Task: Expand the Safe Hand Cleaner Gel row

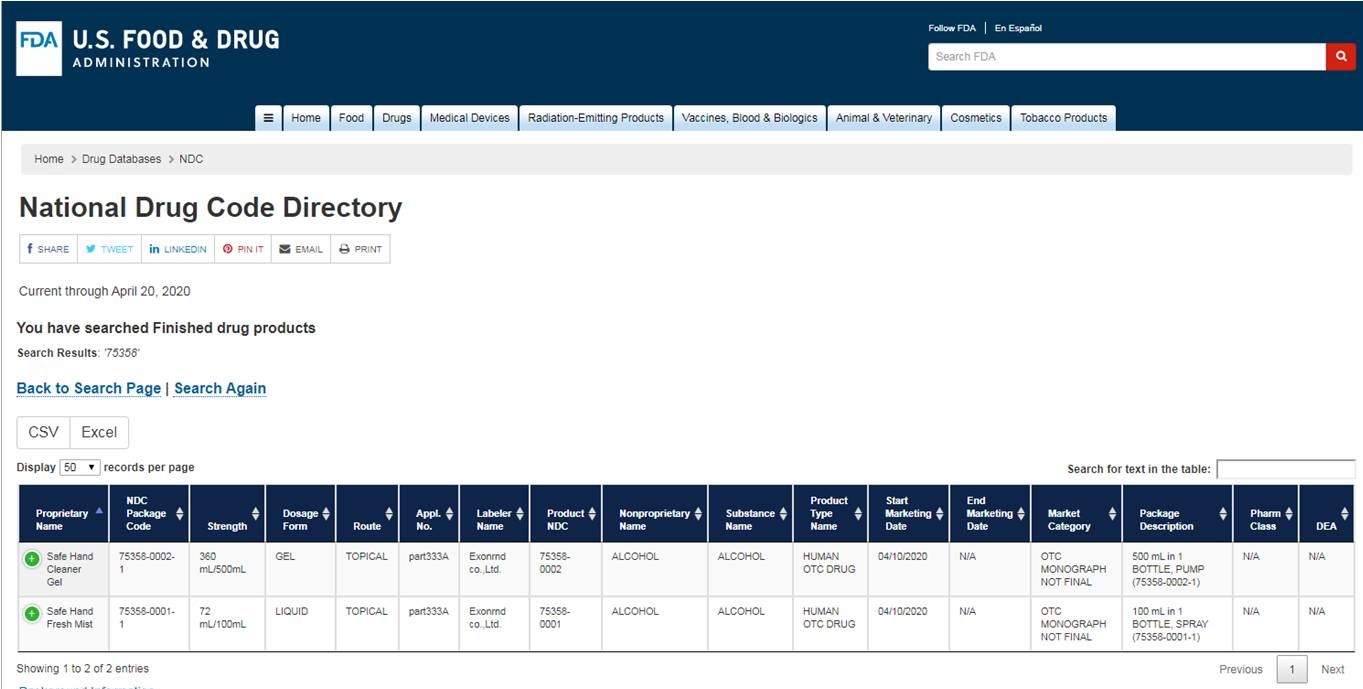Action: [x=32, y=559]
